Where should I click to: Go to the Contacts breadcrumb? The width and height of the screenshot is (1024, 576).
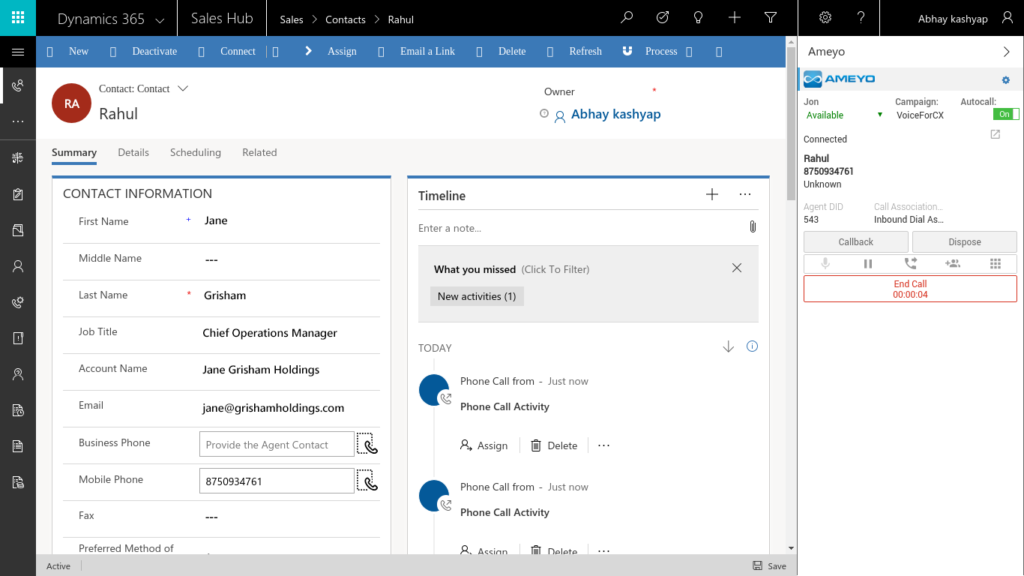(345, 20)
